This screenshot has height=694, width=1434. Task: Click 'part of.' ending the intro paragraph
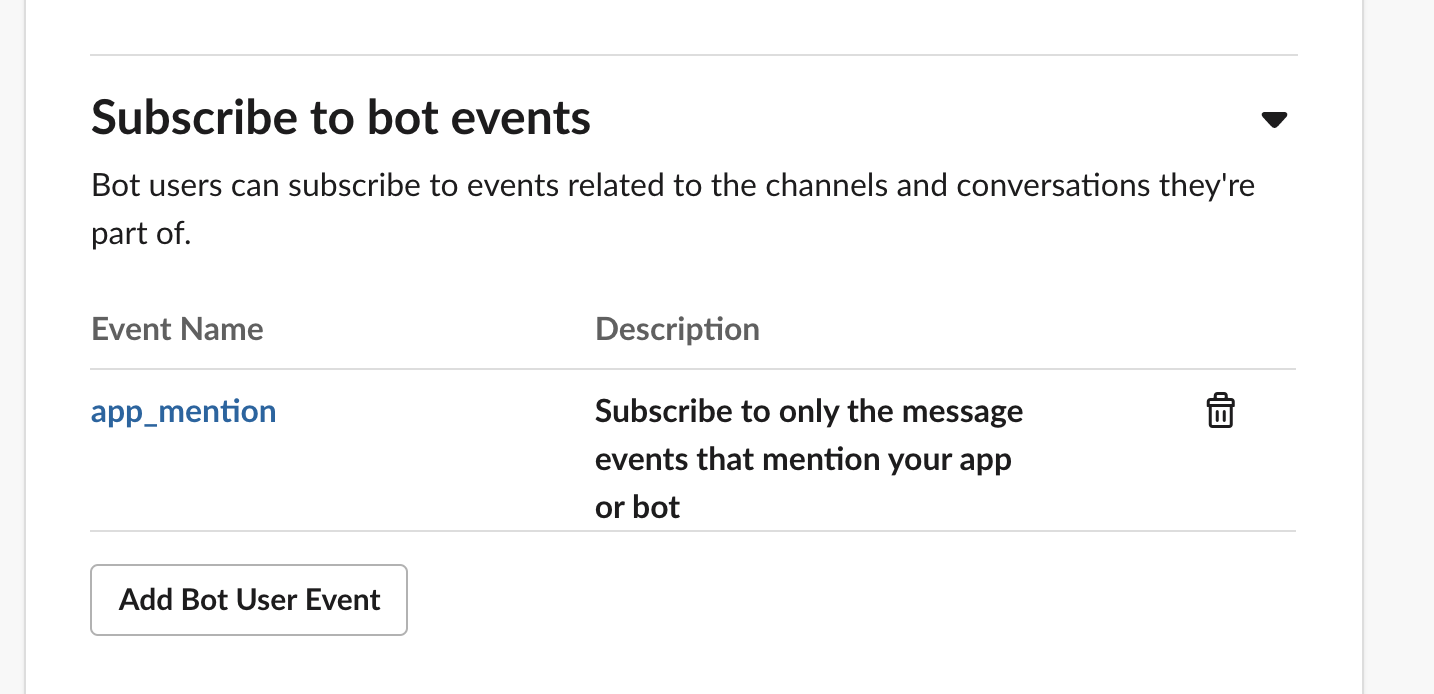pyautogui.click(x=140, y=235)
